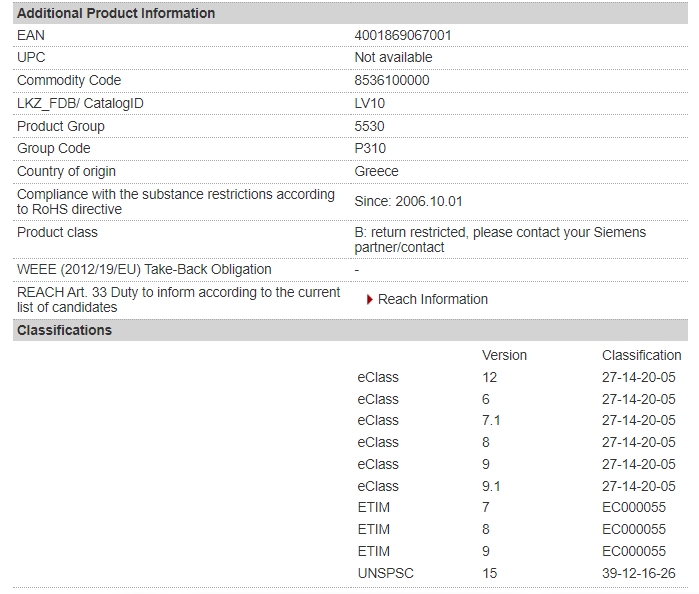Click the Additional Product Information header
699x594 pixels.
(x=116, y=13)
